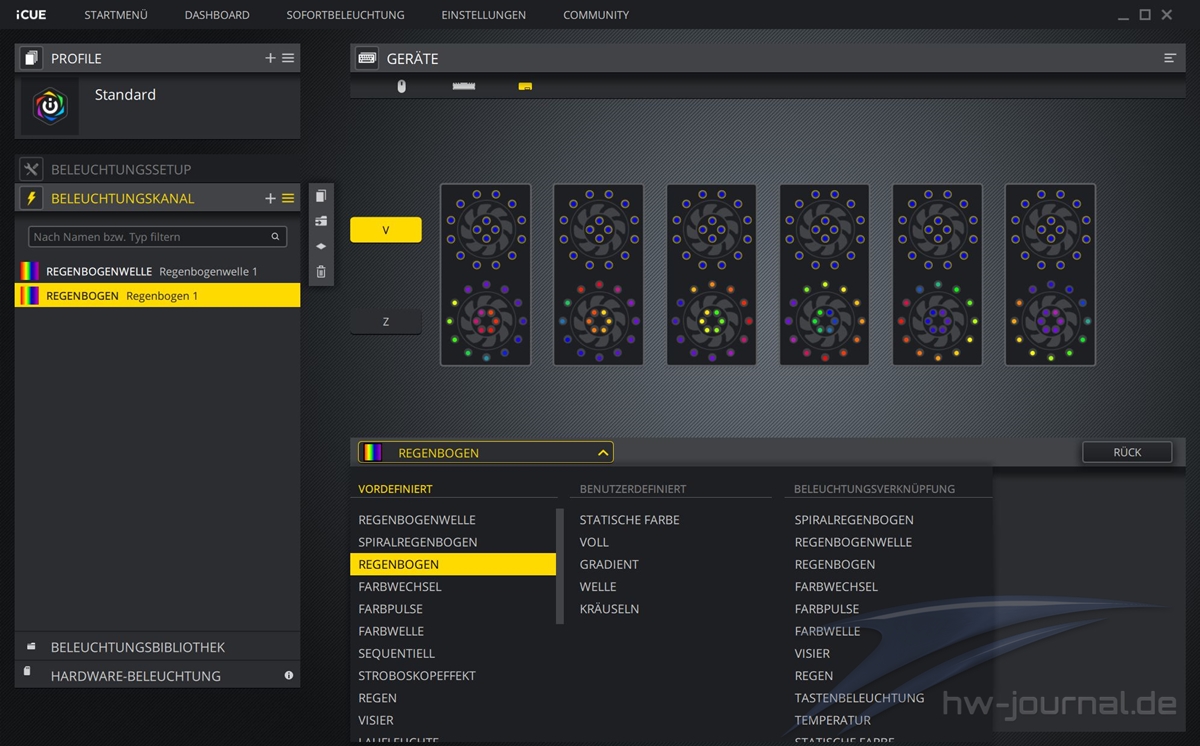Choose custom effect Kräuseln
1200x746 pixels.
click(609, 609)
